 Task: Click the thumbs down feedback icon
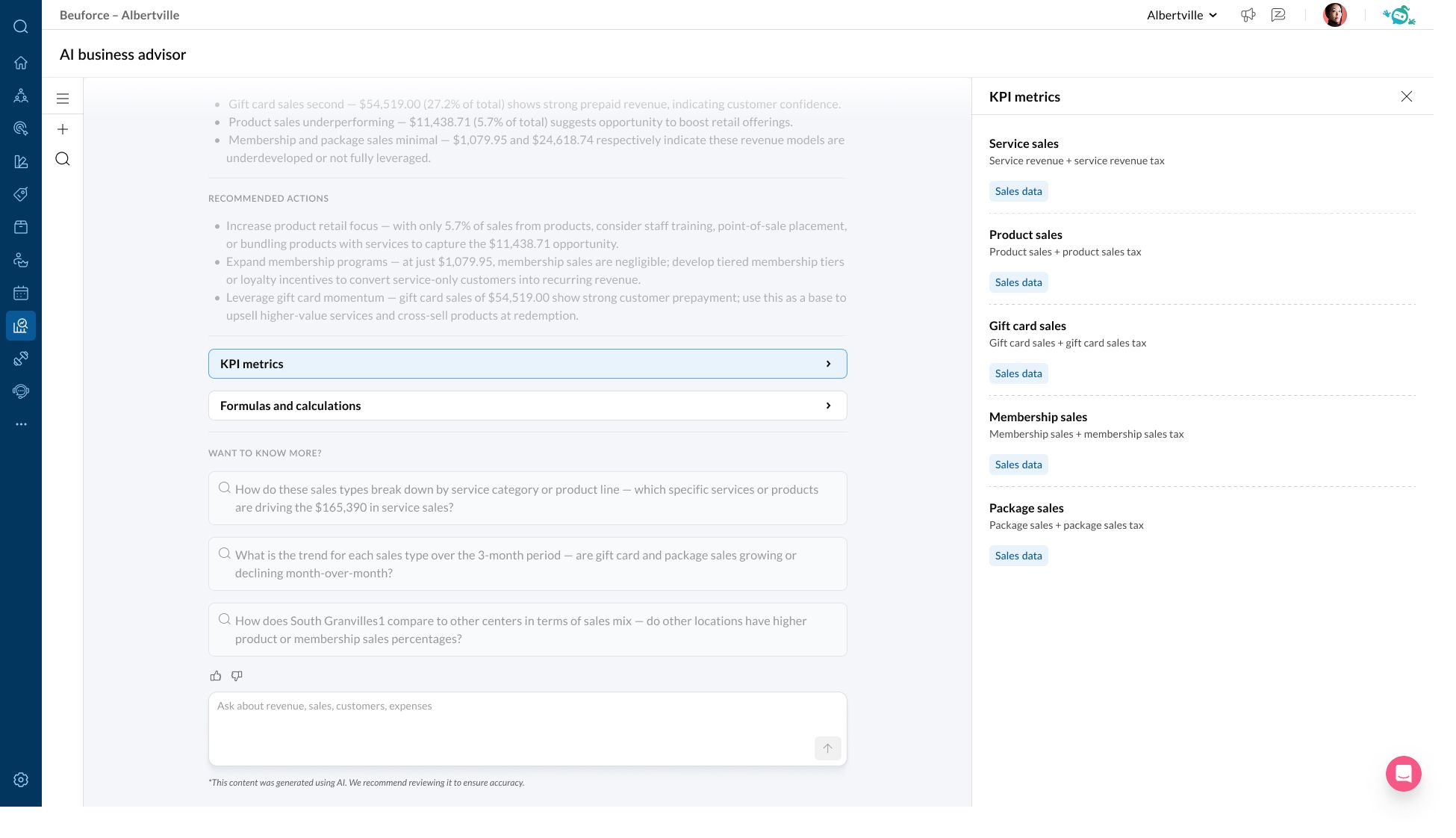click(x=237, y=676)
